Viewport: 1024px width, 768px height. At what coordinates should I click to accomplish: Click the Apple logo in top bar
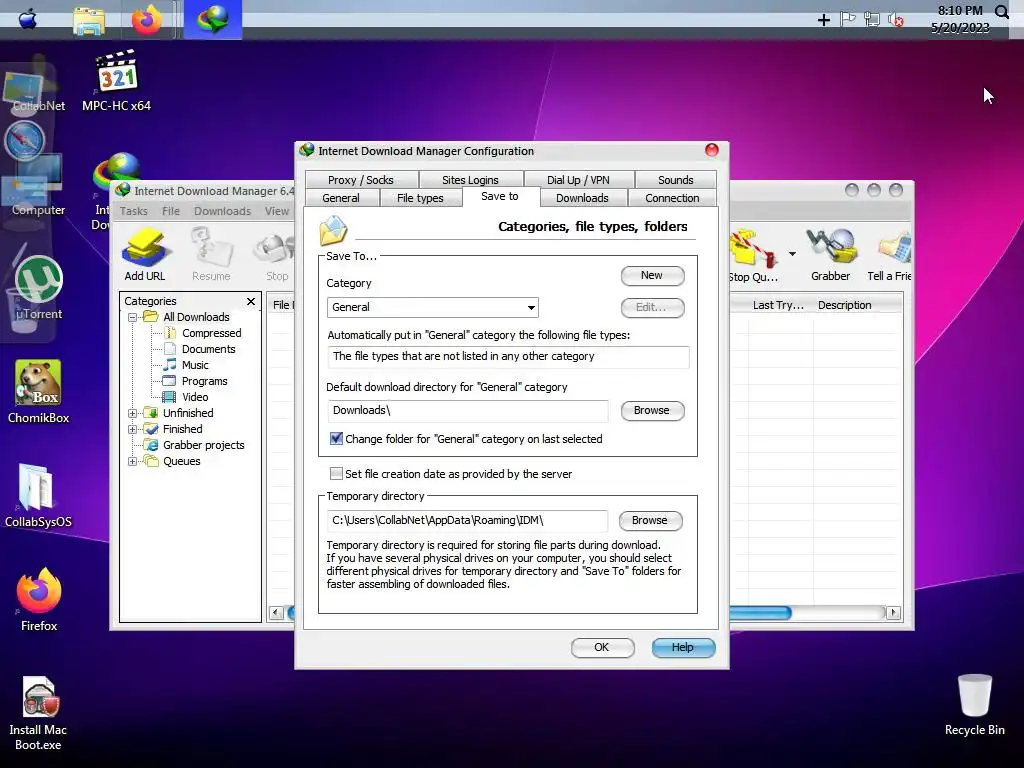coord(27,19)
